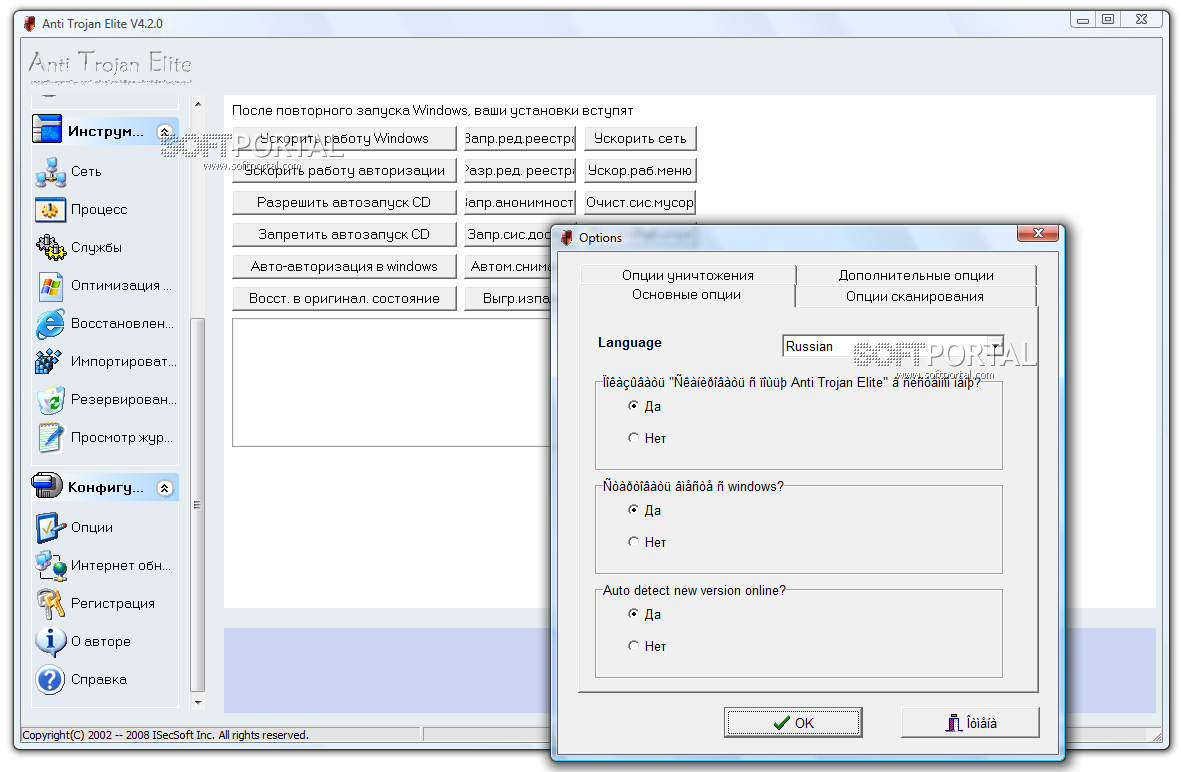The width and height of the screenshot is (1181, 772).
Task: Open the Language dropdown showing Russian
Action: (x=893, y=346)
